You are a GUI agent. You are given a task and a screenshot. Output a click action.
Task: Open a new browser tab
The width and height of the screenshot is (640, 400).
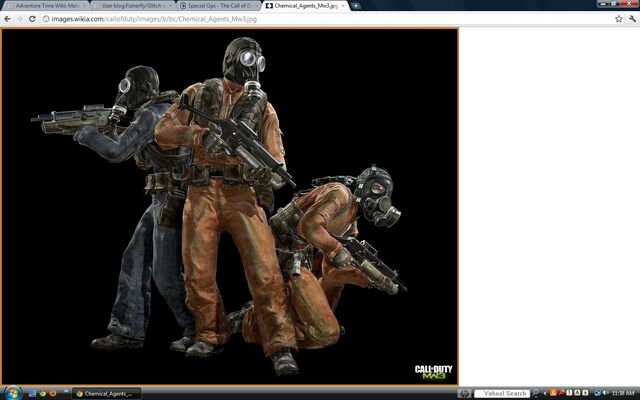[x=356, y=6]
